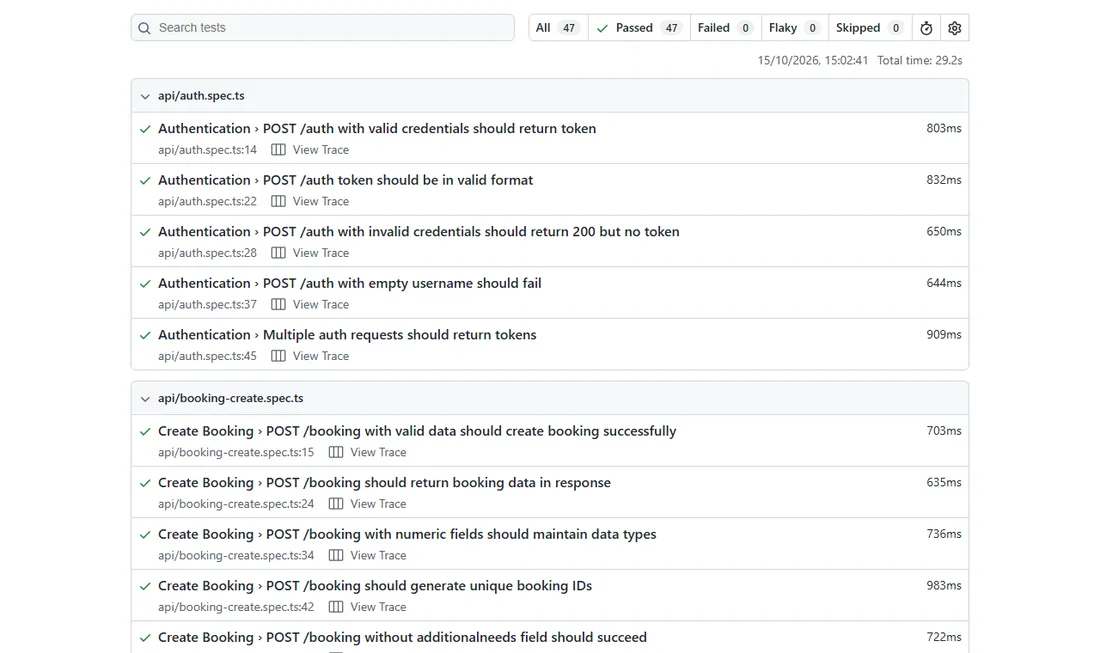Click the search magnifier icon
This screenshot has width=1100, height=653.
(145, 28)
